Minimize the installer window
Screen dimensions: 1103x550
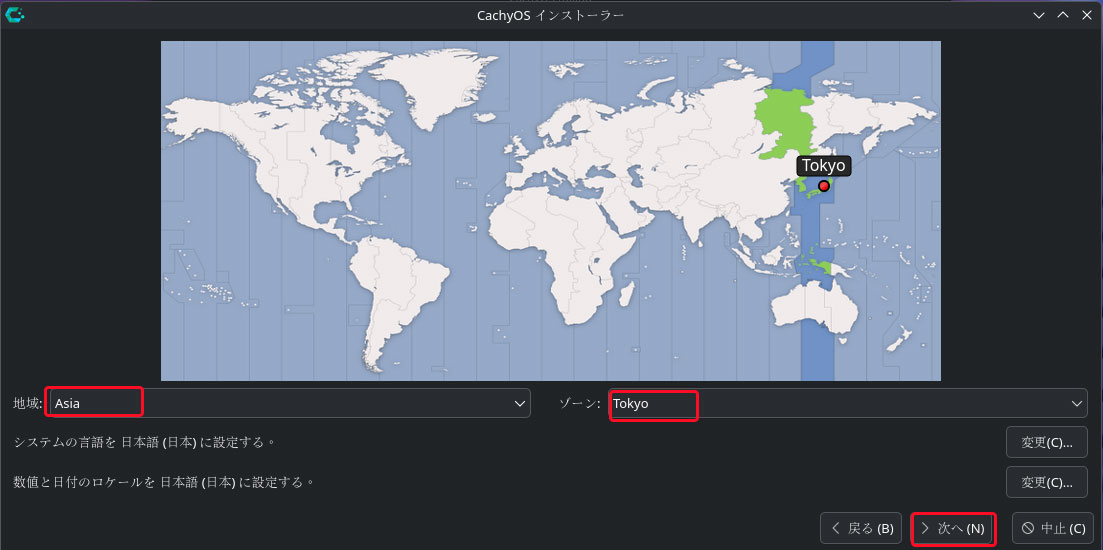click(1038, 15)
